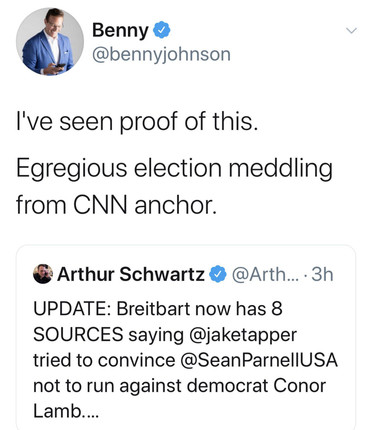
Task: Open the @bennyjohnson handle link
Action: click(x=161, y=54)
